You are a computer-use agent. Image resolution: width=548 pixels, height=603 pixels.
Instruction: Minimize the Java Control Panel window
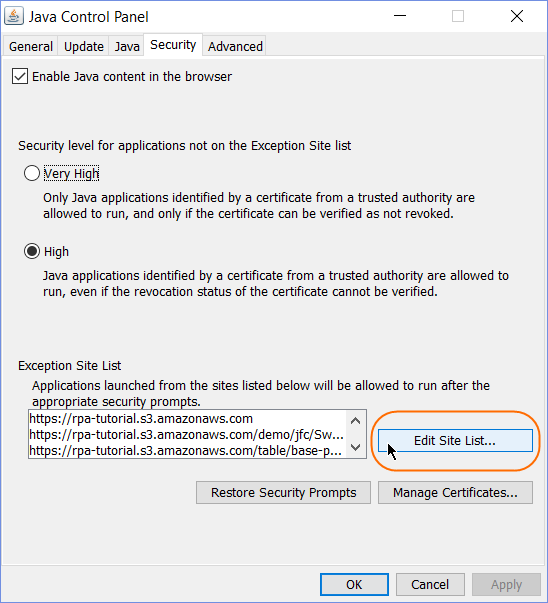(400, 16)
